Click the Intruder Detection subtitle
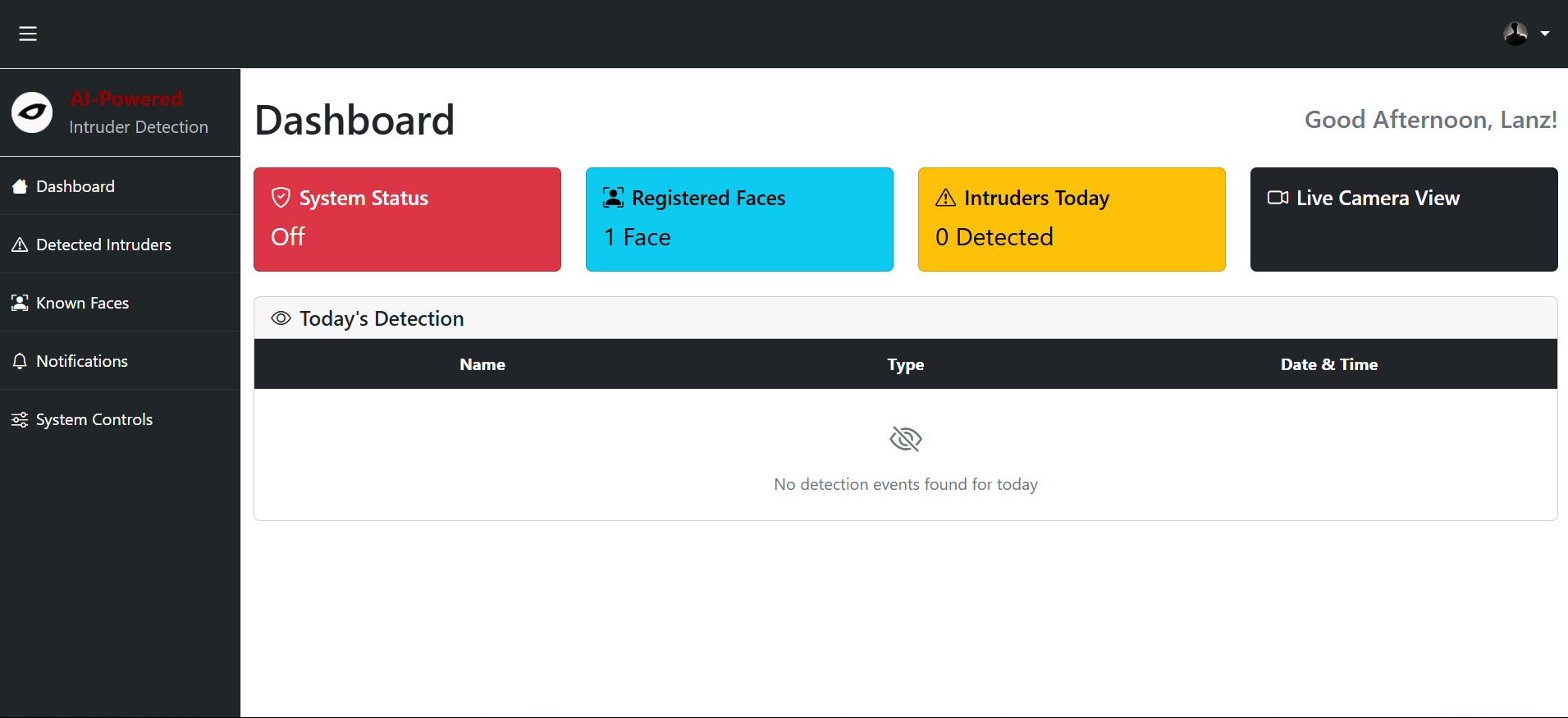The width and height of the screenshot is (1568, 718). 139,127
